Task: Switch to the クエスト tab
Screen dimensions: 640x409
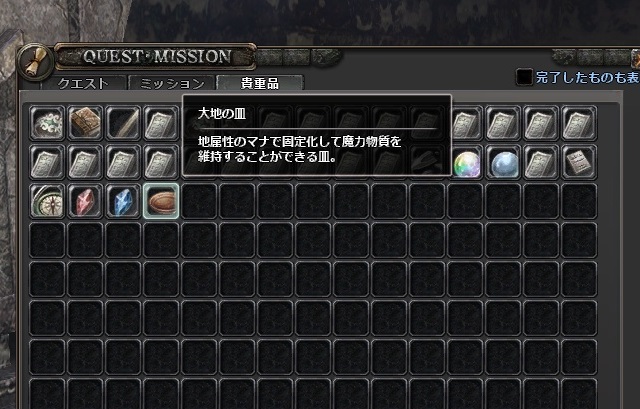Action: 83,83
